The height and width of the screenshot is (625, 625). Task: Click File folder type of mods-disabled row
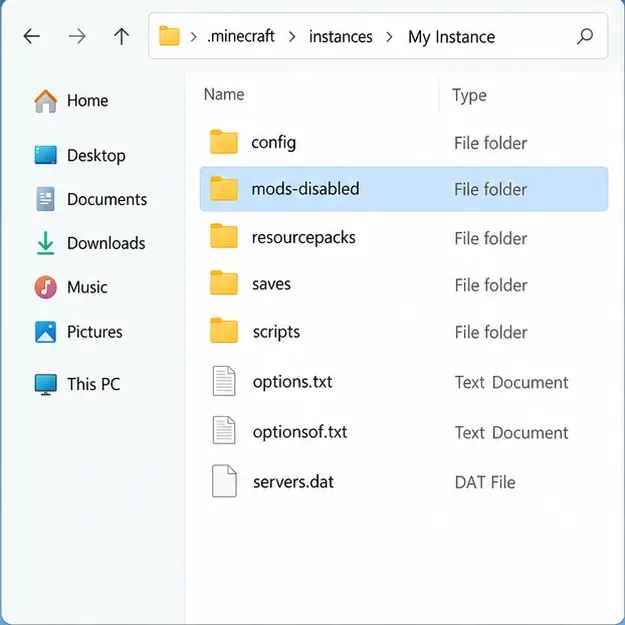[x=491, y=189]
